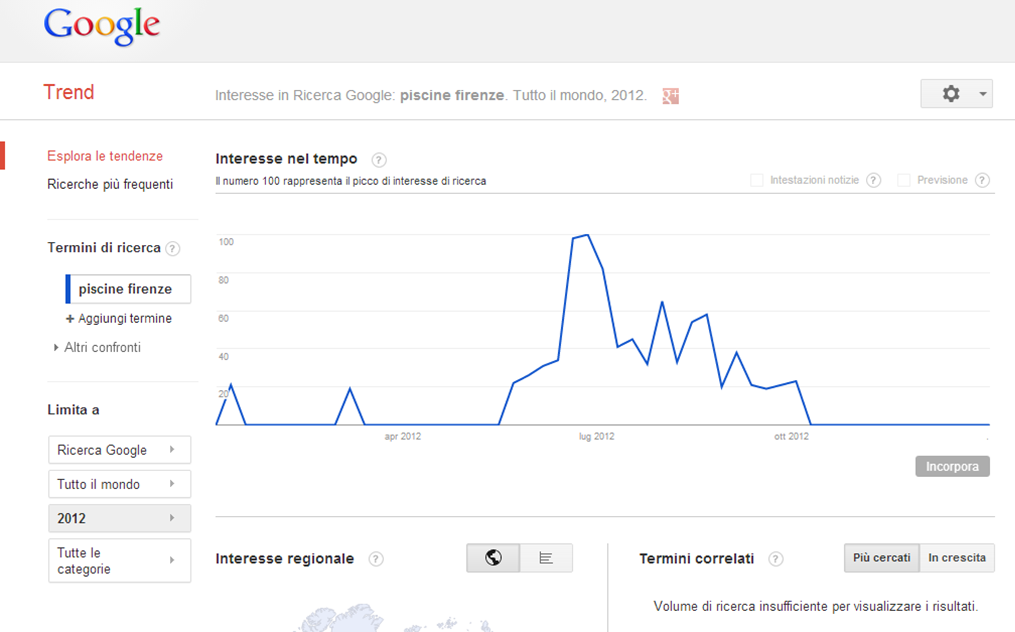Viewport: 1015px width, 632px height.
Task: Open the Ricerca Google filter dropdown
Action: 120,450
